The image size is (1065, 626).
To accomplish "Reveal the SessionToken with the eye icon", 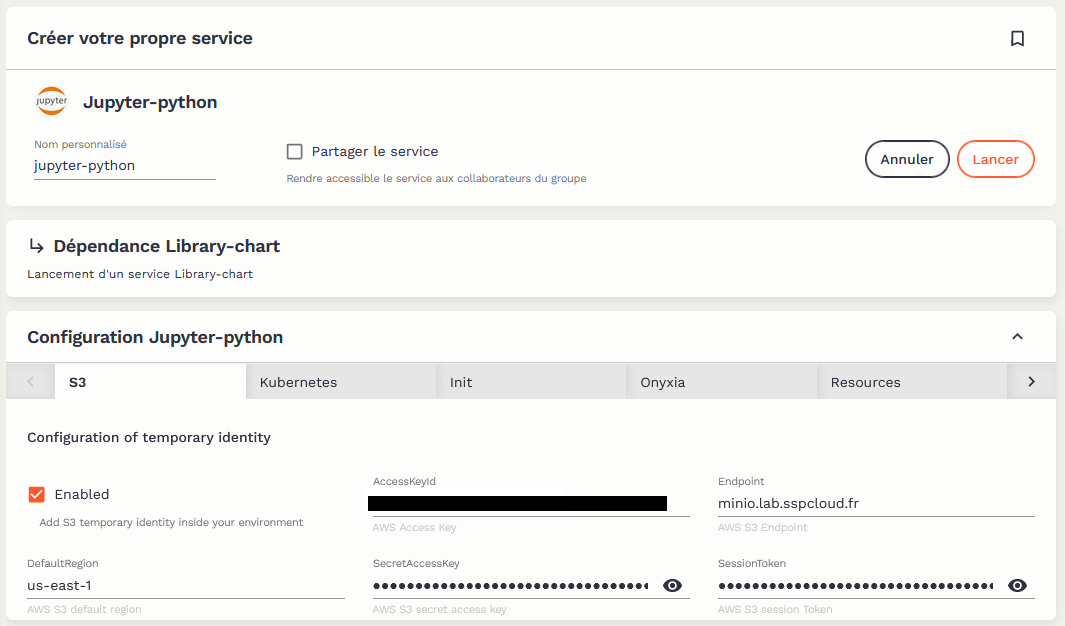I will click(x=1017, y=586).
